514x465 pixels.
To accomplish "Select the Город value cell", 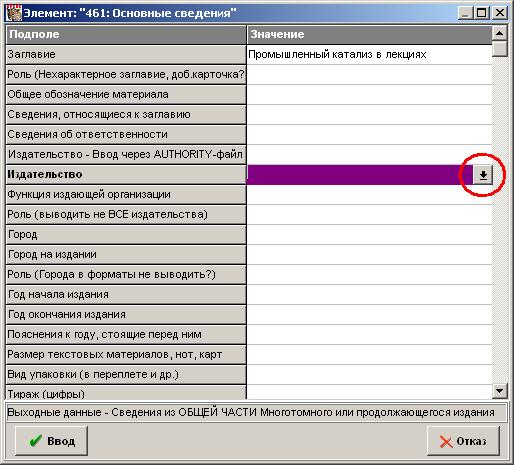I will 369,235.
